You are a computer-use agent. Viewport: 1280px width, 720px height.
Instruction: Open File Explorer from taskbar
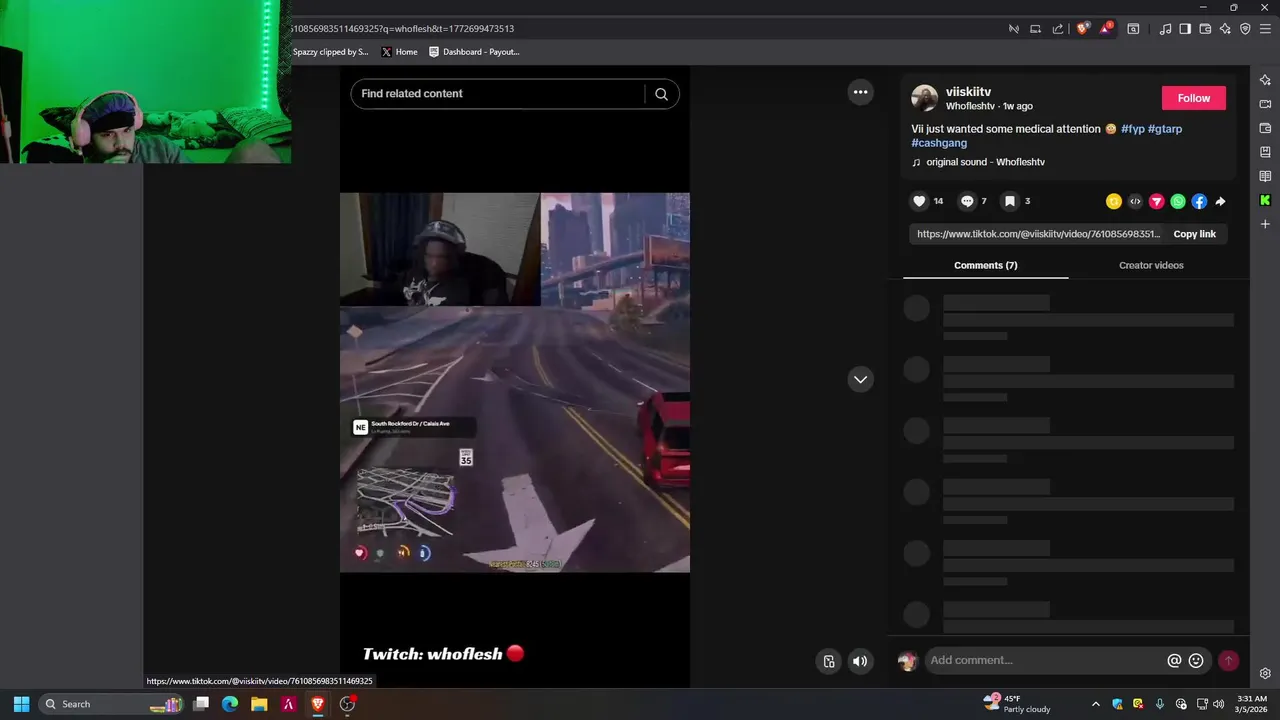click(259, 704)
